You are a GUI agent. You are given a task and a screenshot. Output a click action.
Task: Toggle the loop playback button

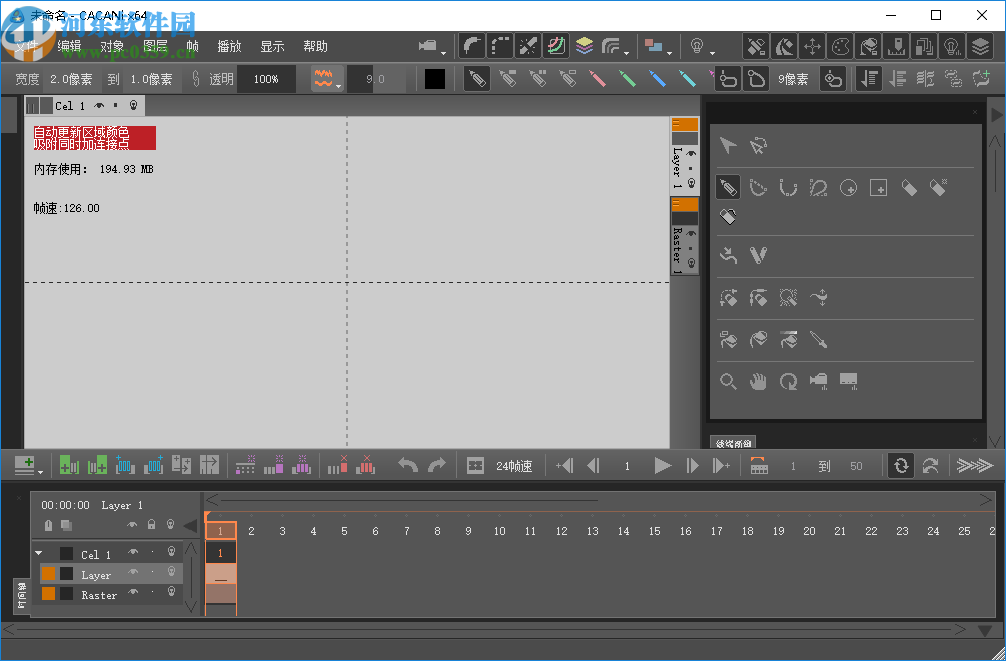(x=900, y=465)
